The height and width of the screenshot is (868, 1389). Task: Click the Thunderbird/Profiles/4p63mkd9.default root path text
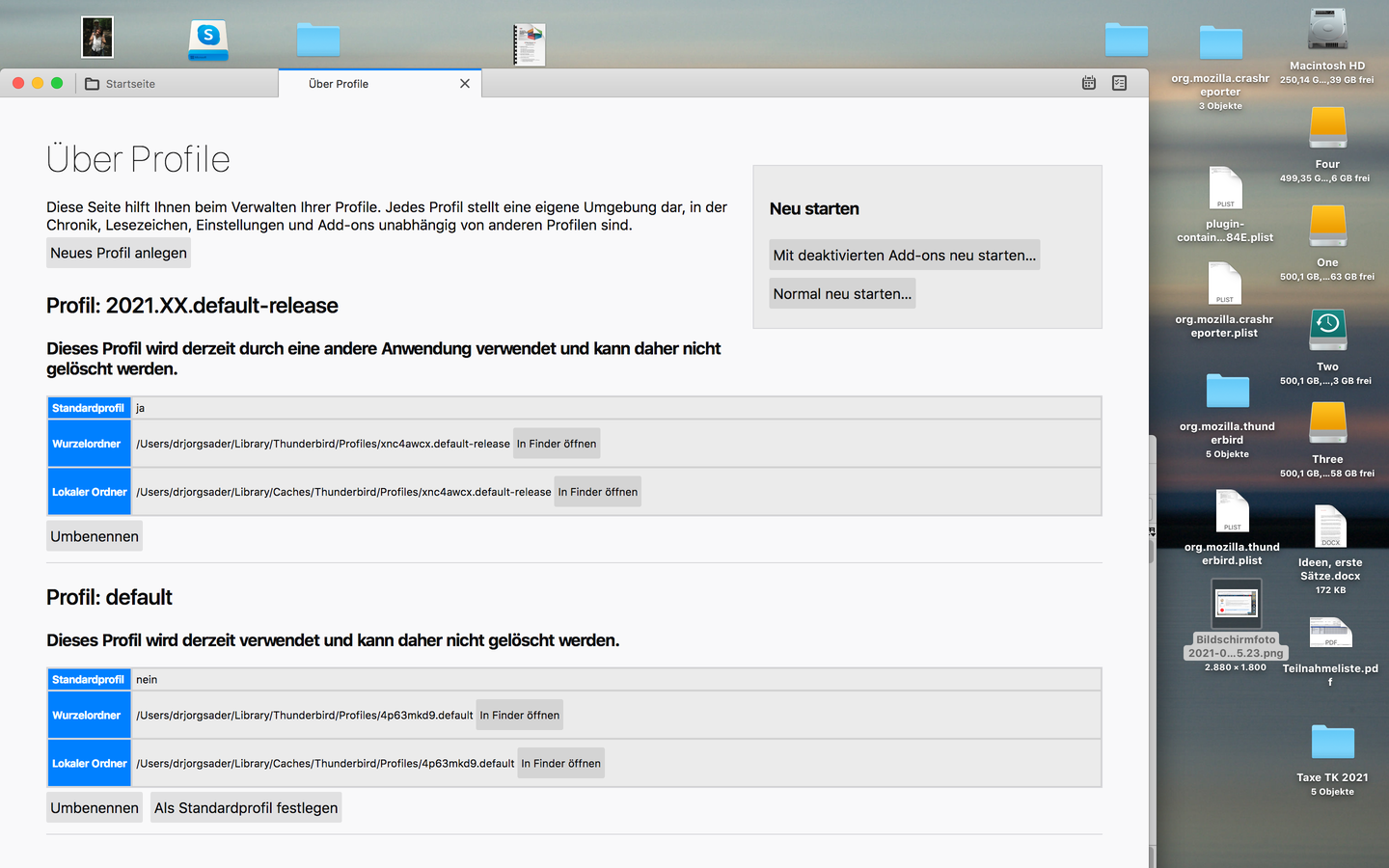point(305,716)
